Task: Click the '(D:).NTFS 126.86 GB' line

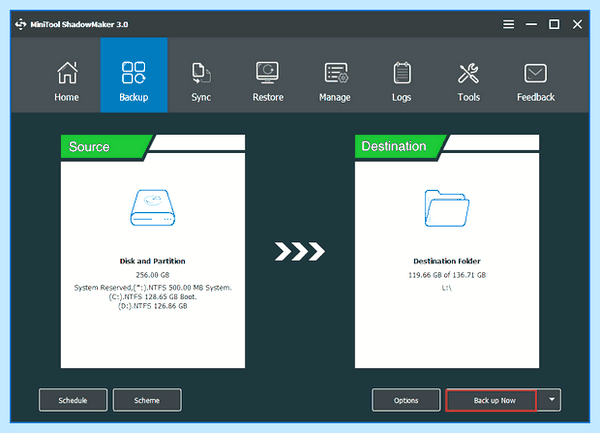Action: [153, 306]
